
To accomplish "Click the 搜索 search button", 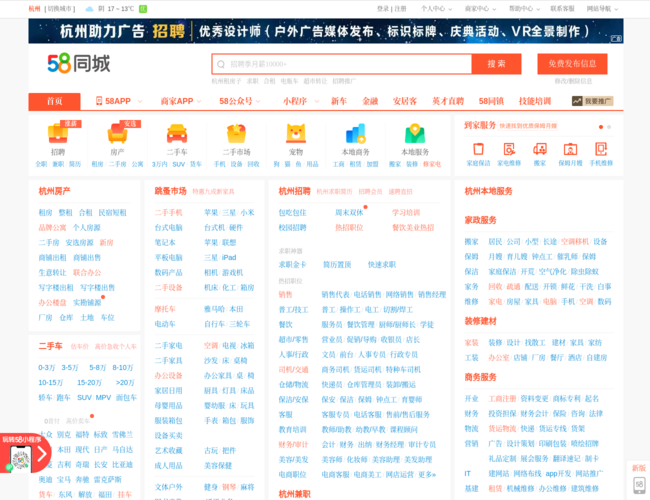I will pos(496,64).
